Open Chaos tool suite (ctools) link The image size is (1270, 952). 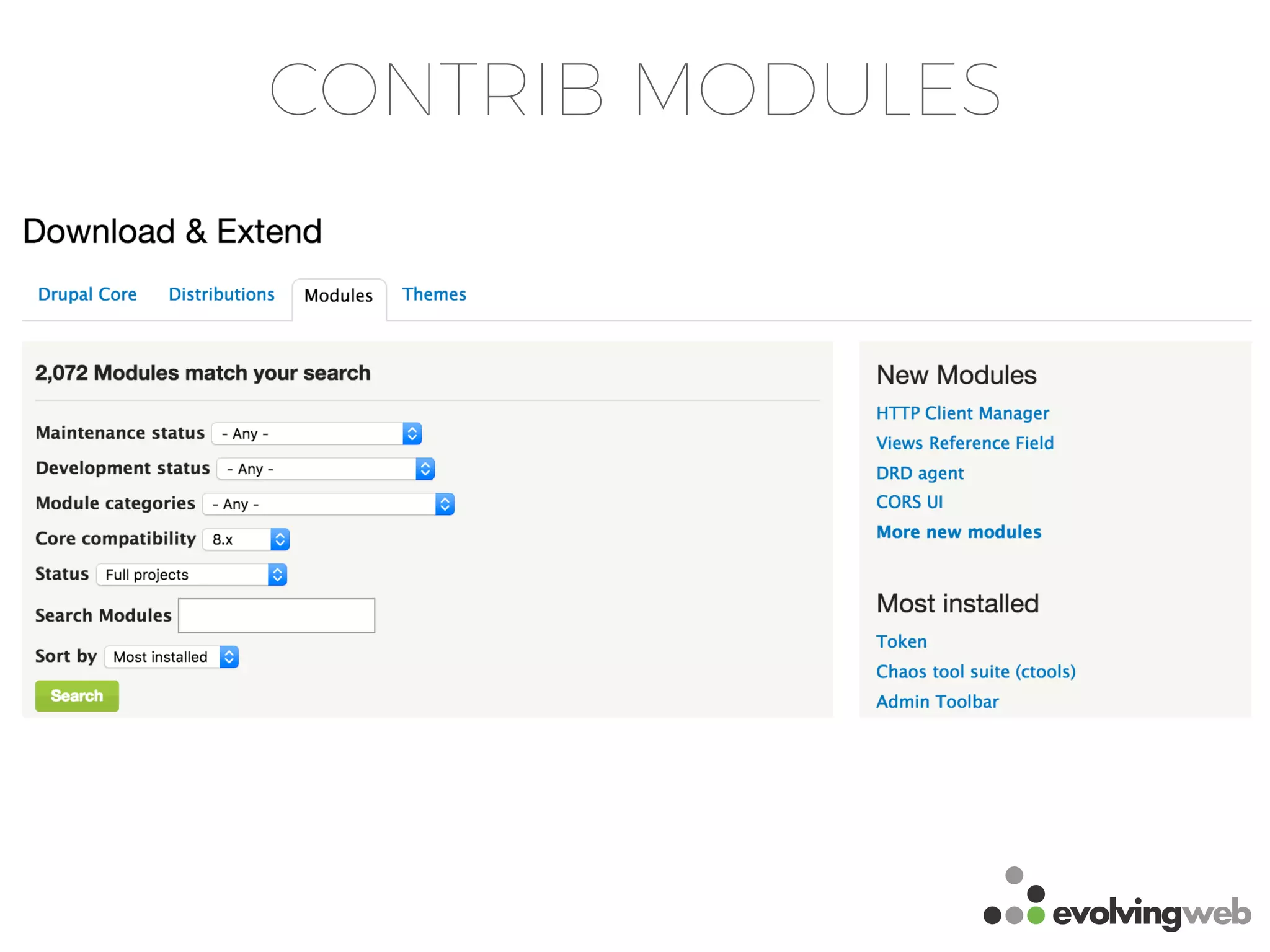tap(976, 672)
